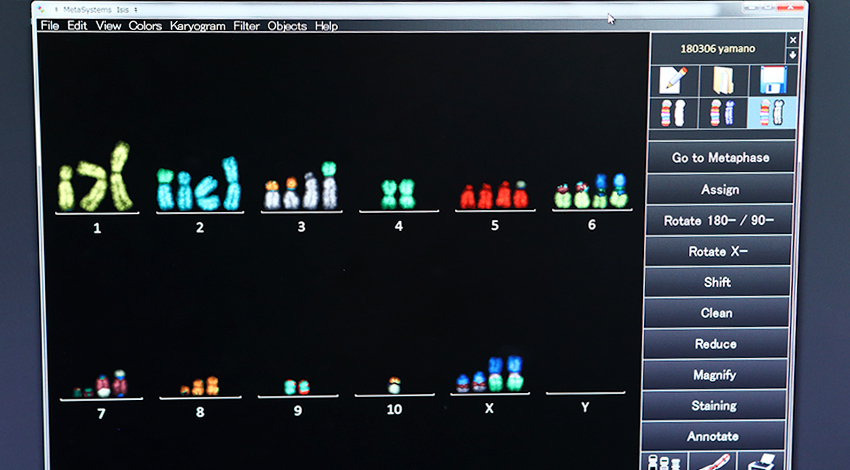
Task: Click the Rotate 180- / 90- button
Action: (x=719, y=220)
